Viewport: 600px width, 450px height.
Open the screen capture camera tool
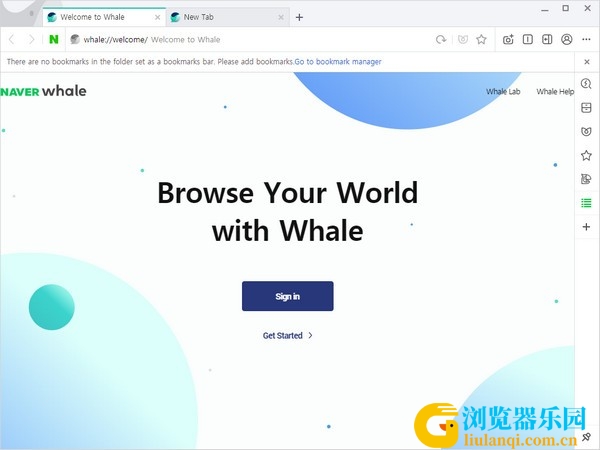pyautogui.click(x=508, y=39)
